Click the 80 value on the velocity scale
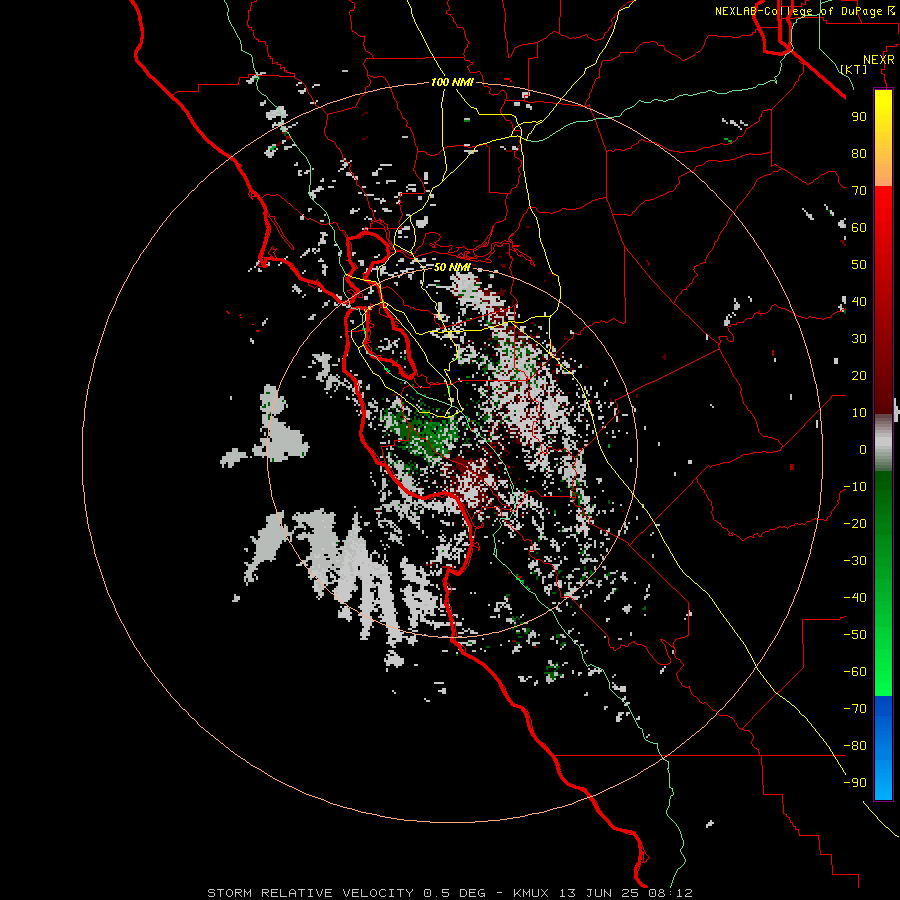This screenshot has width=900, height=900. (859, 153)
